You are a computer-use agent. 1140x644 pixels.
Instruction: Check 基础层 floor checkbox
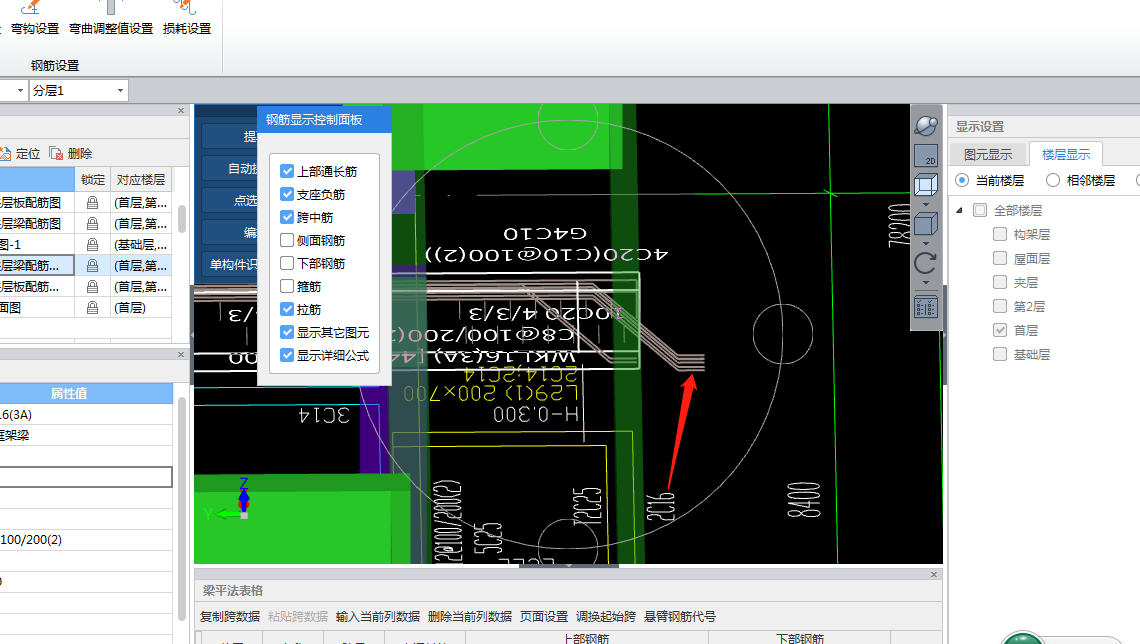tap(1000, 354)
